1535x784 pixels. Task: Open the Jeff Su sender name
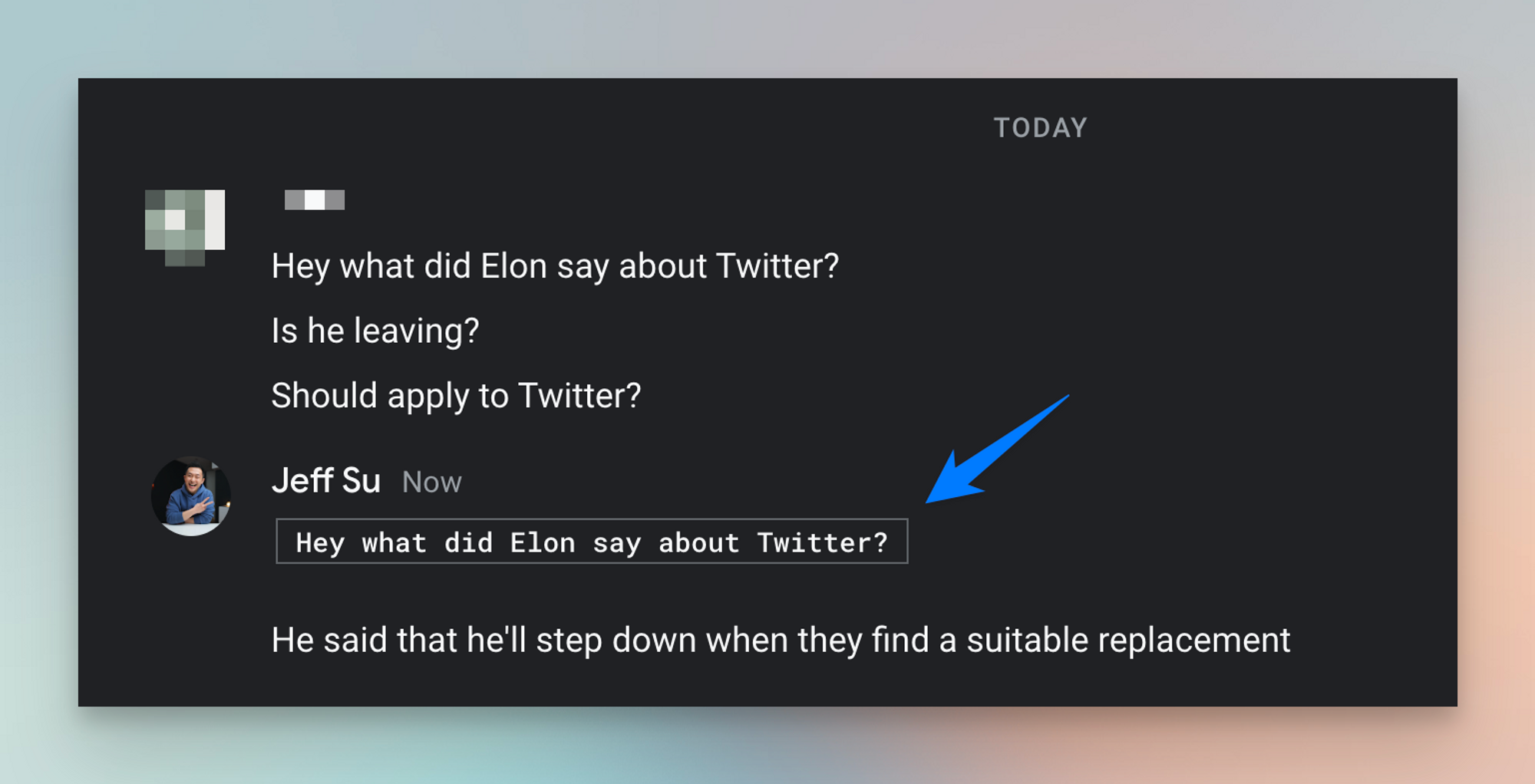(x=326, y=481)
